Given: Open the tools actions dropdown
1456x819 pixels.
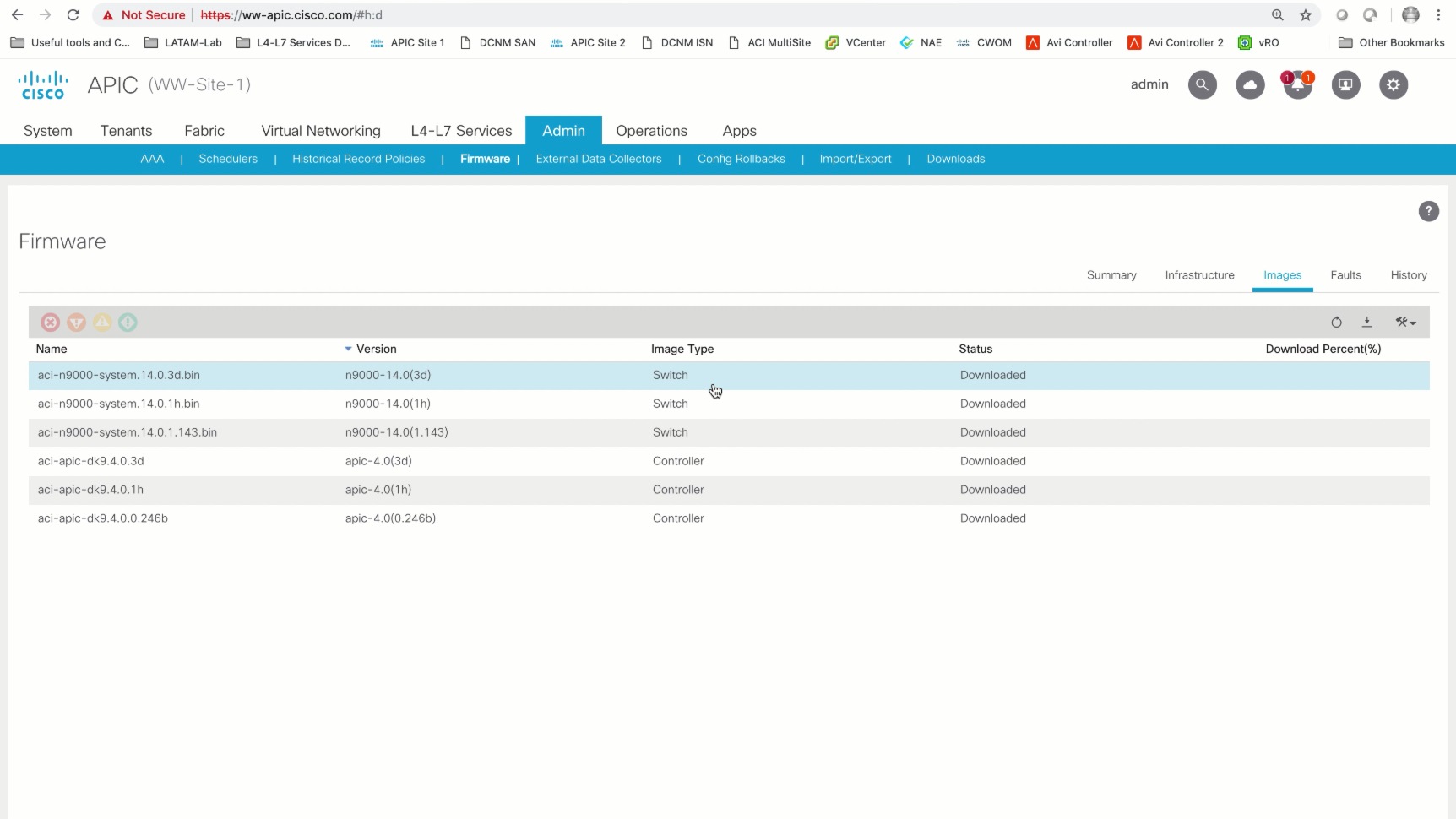Looking at the screenshot, I should (1405, 323).
